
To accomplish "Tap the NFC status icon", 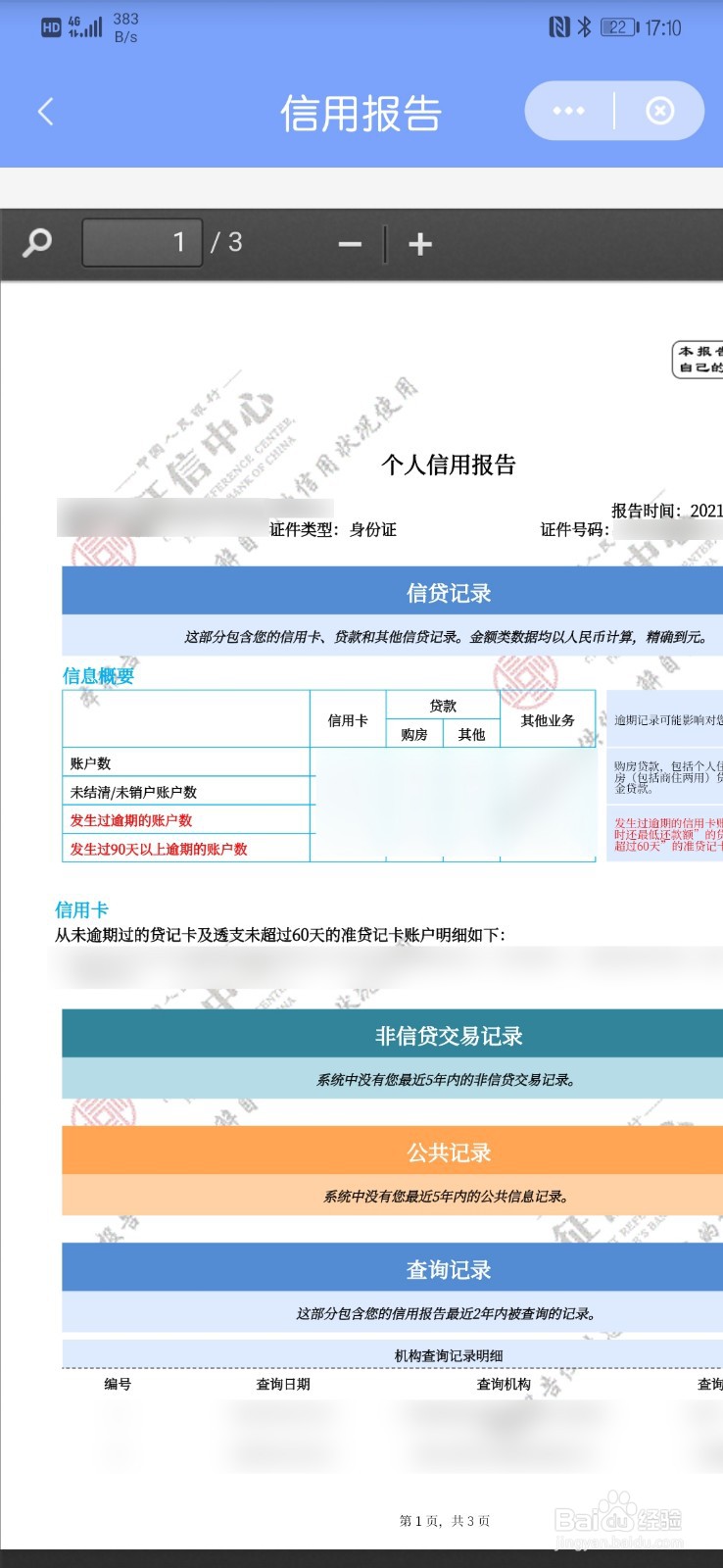I will click(559, 27).
